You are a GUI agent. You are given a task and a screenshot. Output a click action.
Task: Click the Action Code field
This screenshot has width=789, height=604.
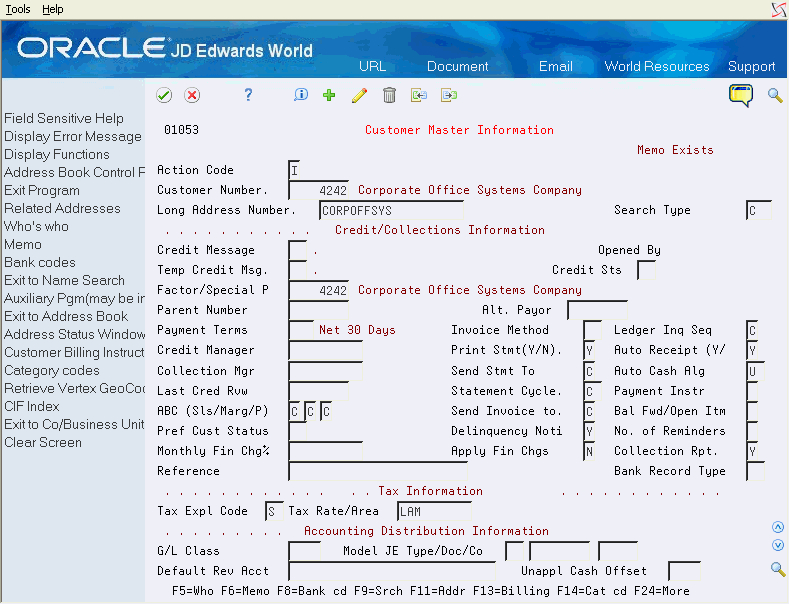click(295, 170)
